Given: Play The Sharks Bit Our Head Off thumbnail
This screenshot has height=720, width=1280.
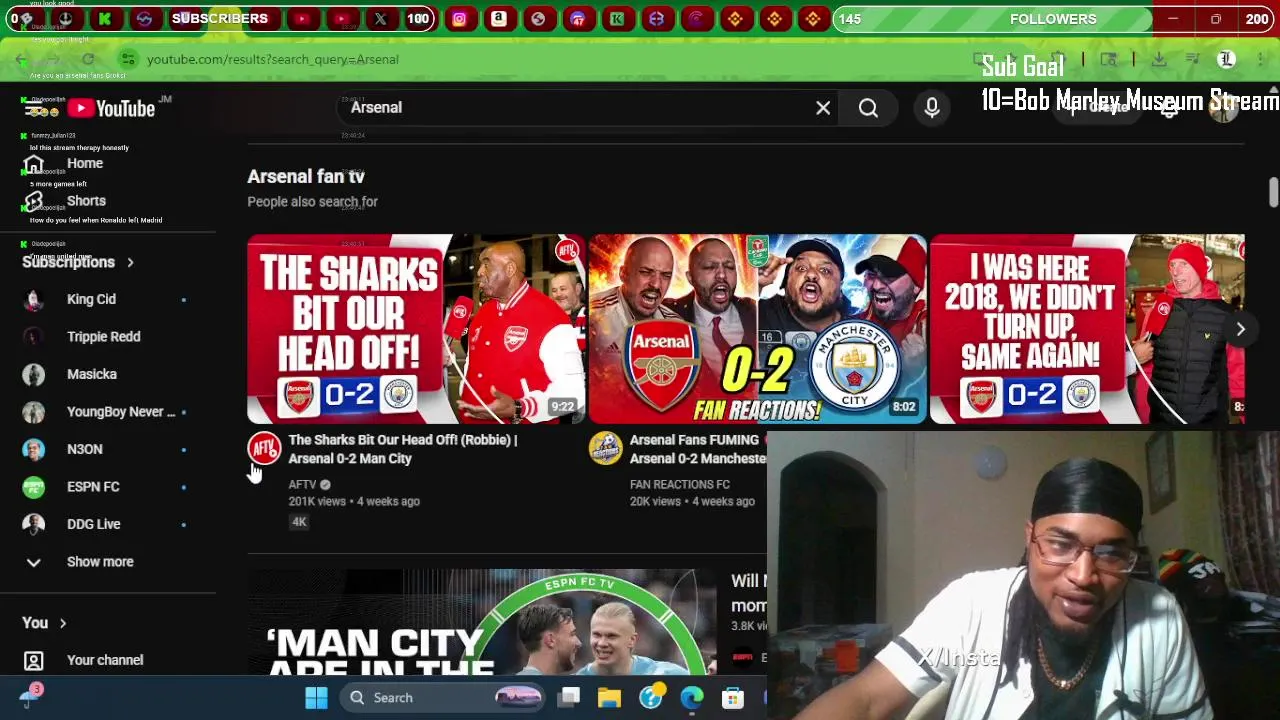Looking at the screenshot, I should point(416,329).
